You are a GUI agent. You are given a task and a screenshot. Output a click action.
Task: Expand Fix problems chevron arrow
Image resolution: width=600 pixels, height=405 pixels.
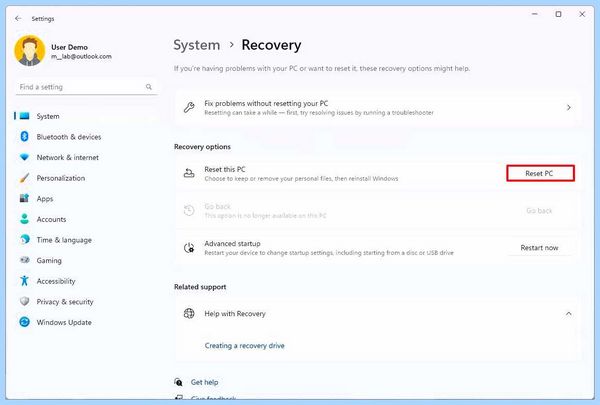[569, 108]
